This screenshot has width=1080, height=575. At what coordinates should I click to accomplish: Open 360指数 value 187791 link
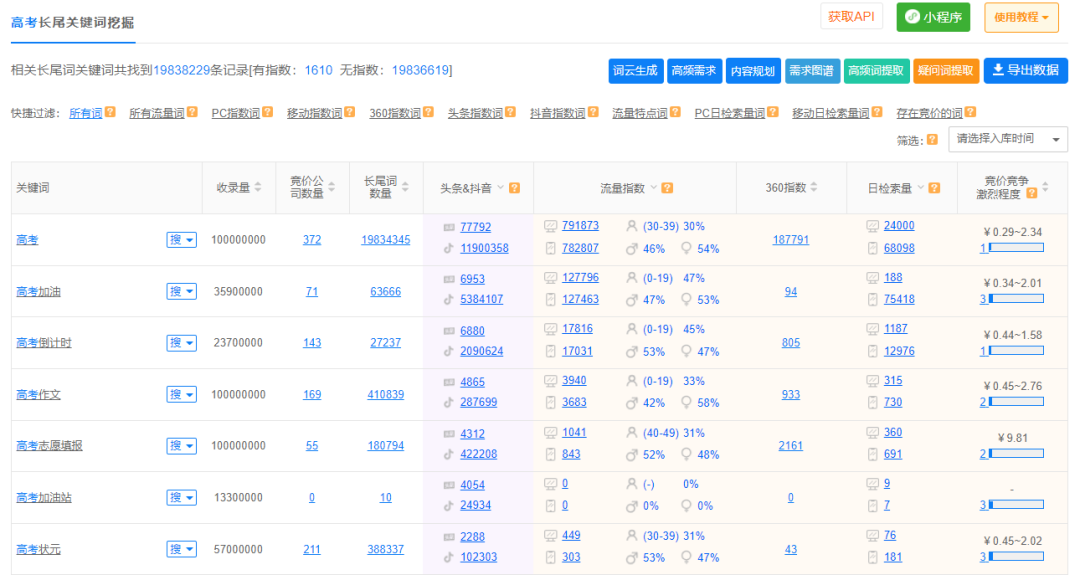coord(791,240)
